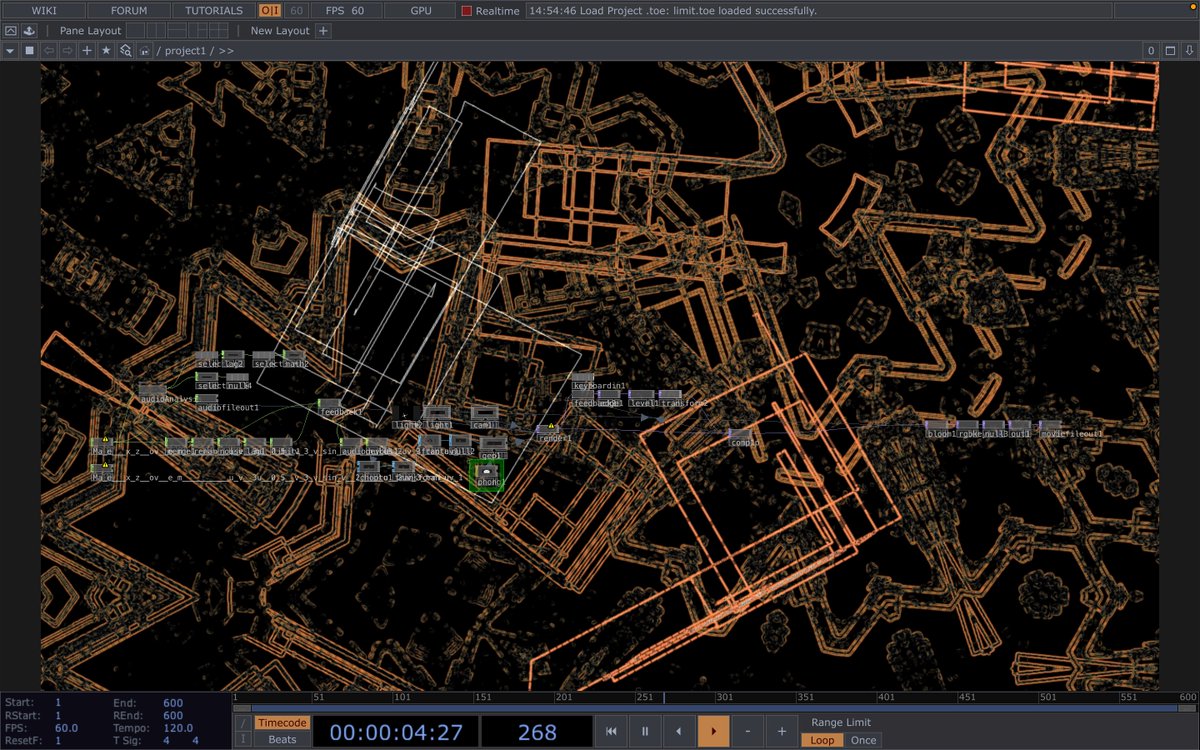
Task: Jump to the start of the timeline
Action: [x=612, y=732]
